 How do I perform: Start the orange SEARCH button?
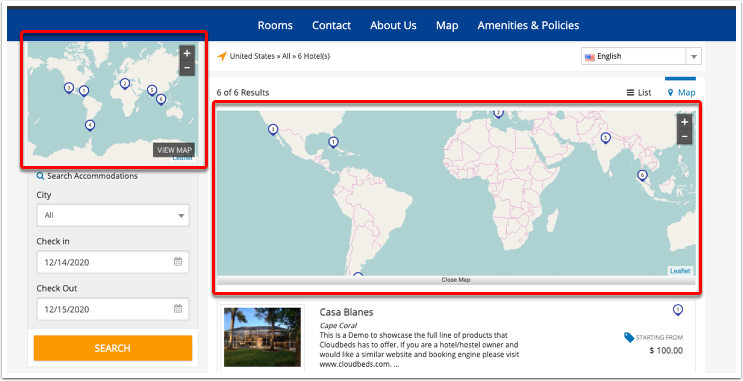coord(113,348)
